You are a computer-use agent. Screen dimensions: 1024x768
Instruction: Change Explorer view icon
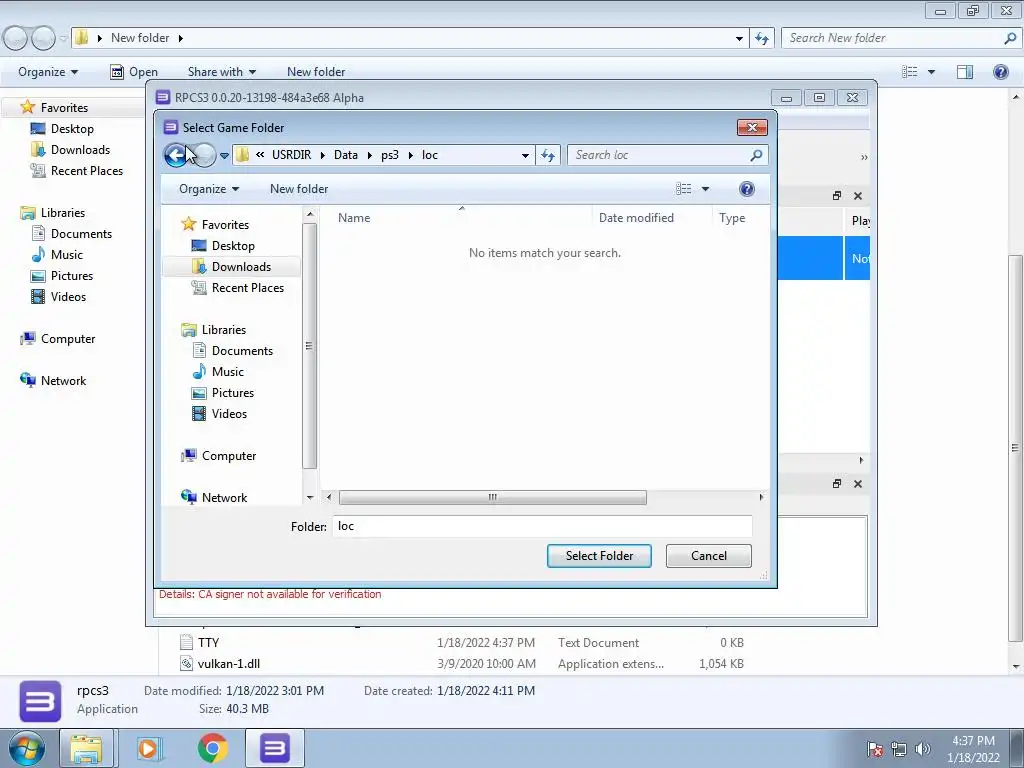(x=910, y=72)
